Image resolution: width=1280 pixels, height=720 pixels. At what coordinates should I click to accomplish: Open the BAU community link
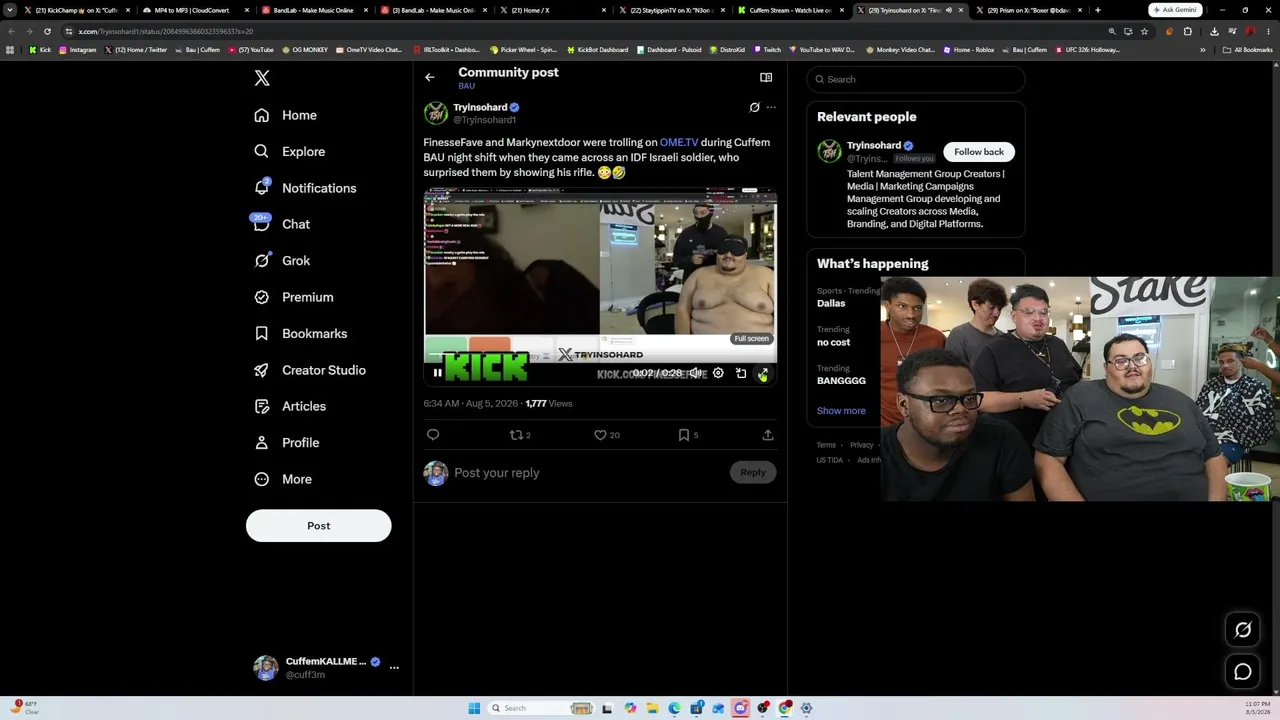[466, 86]
